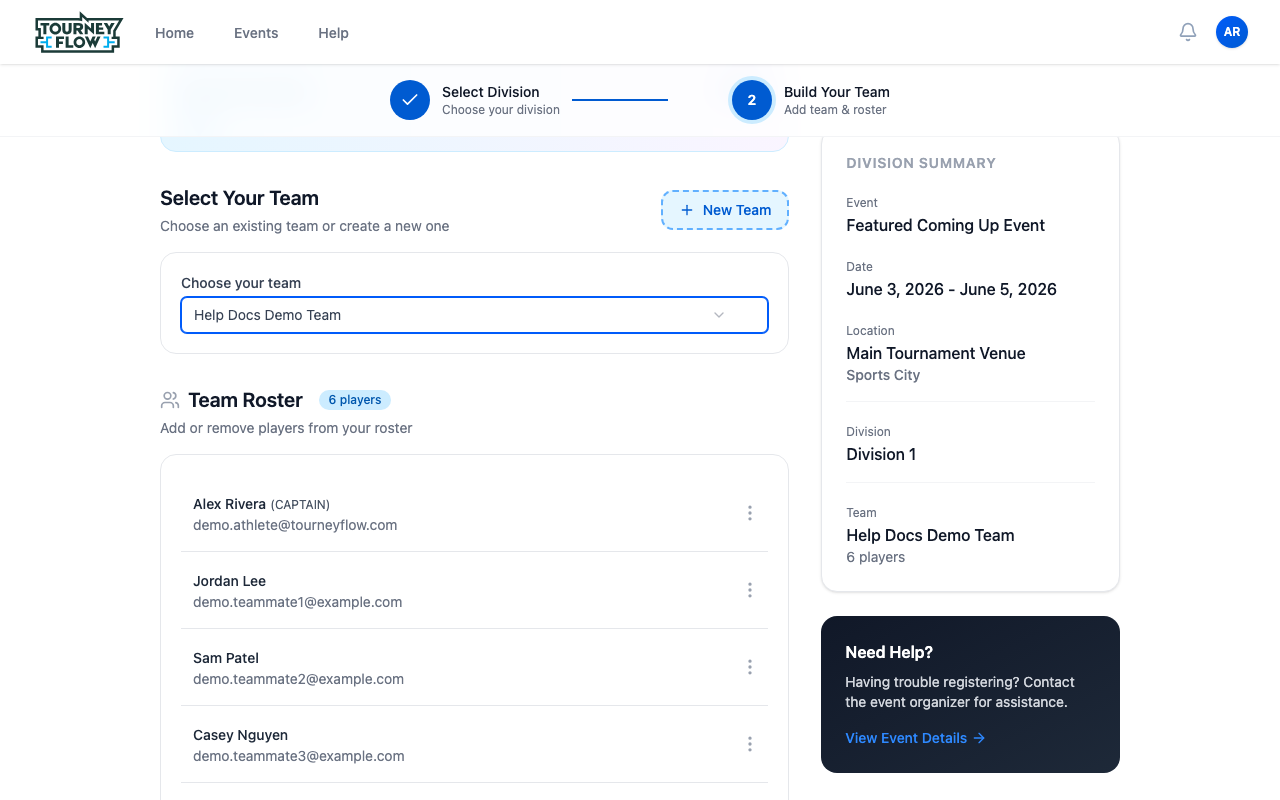
Task: Click the Select Division step label
Action: (491, 92)
